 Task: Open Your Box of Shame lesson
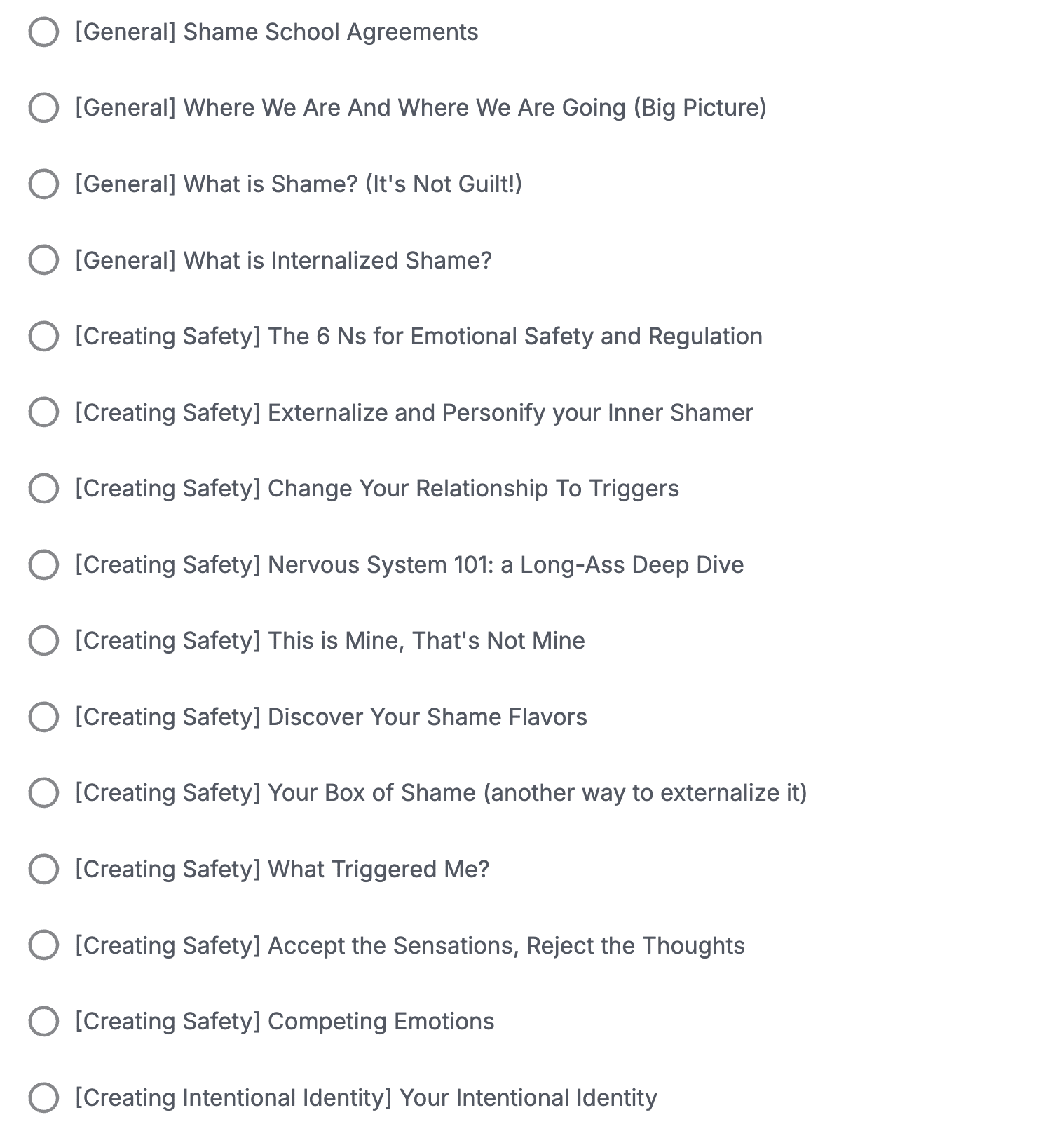[441, 793]
